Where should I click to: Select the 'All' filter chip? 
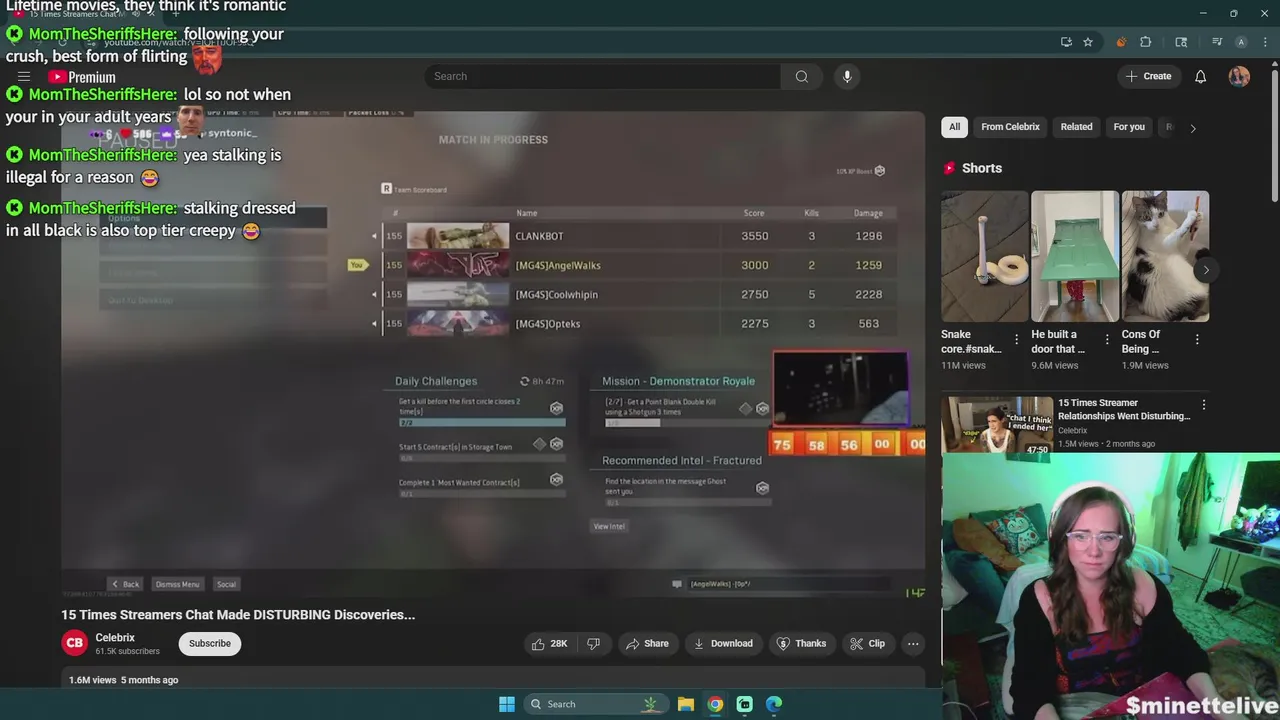954,127
